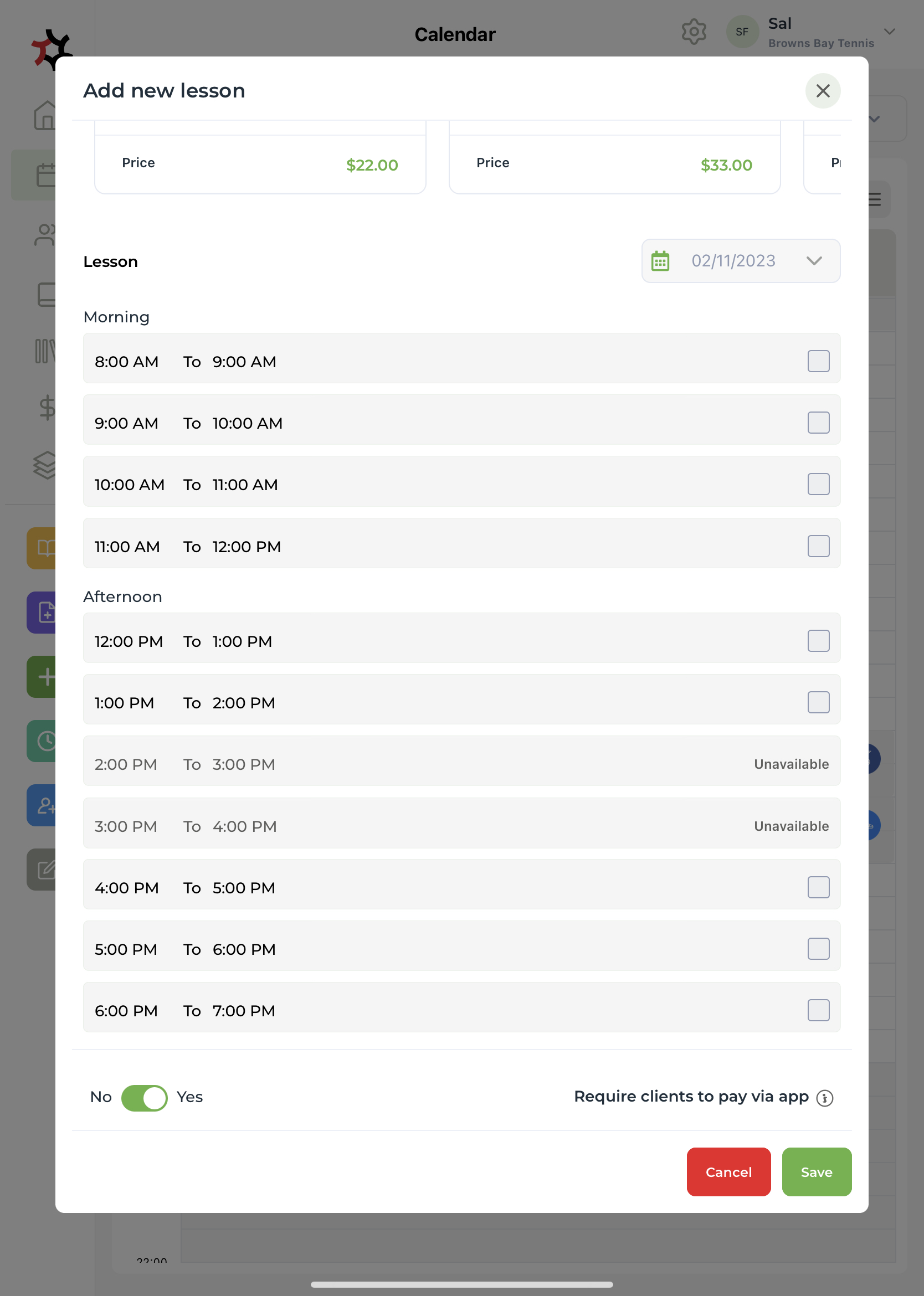The width and height of the screenshot is (924, 1296).
Task: Click the SF profile avatar
Action: 741,32
